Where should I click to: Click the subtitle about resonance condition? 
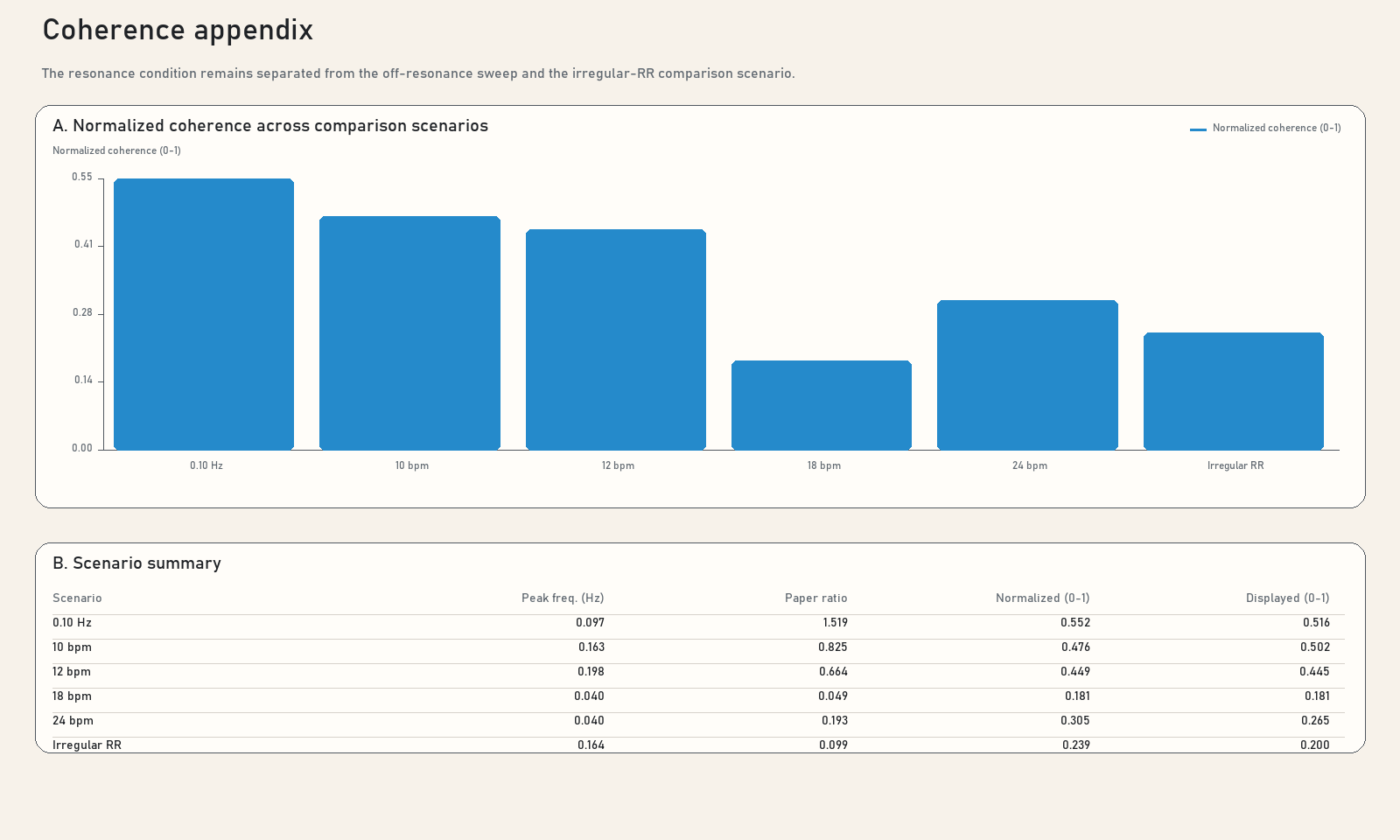(418, 73)
